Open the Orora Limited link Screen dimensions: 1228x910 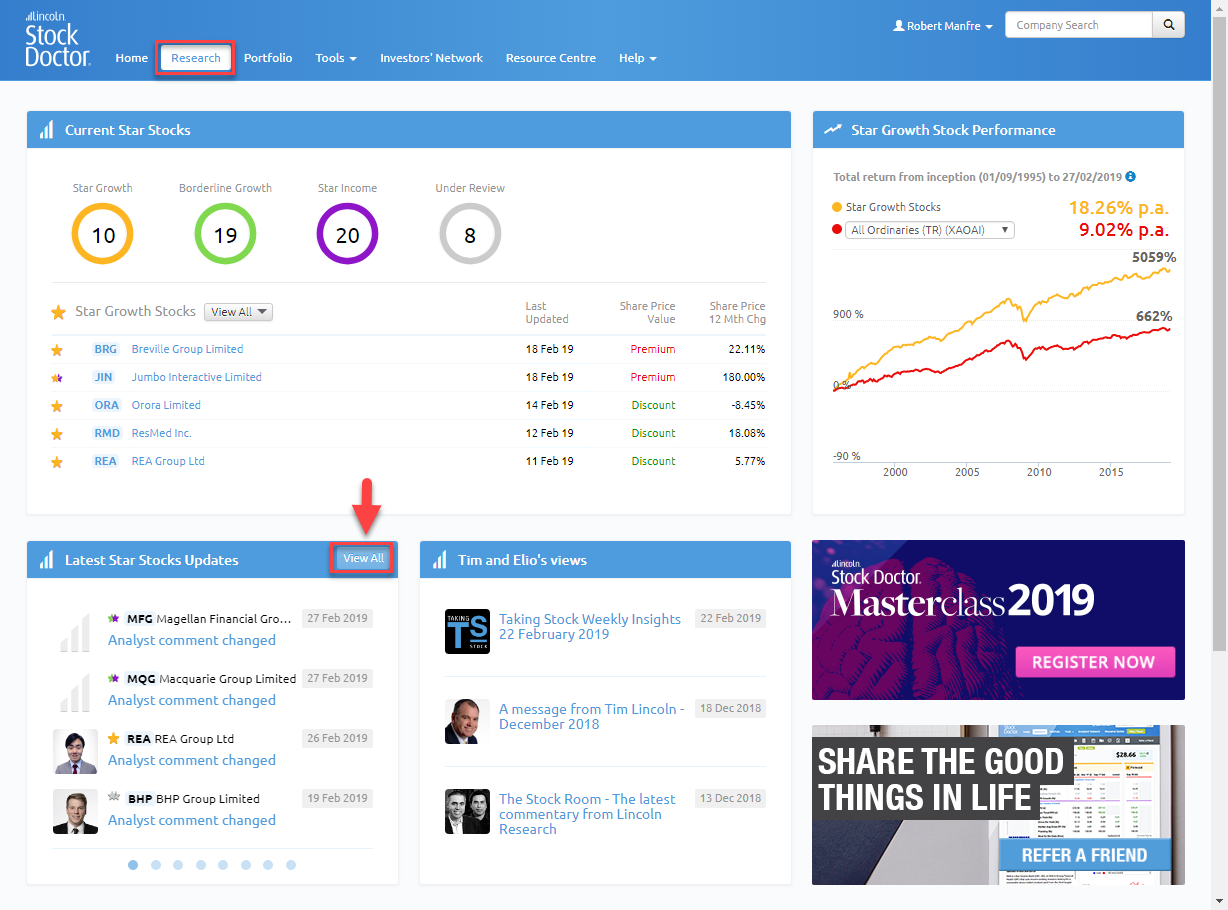click(x=166, y=405)
